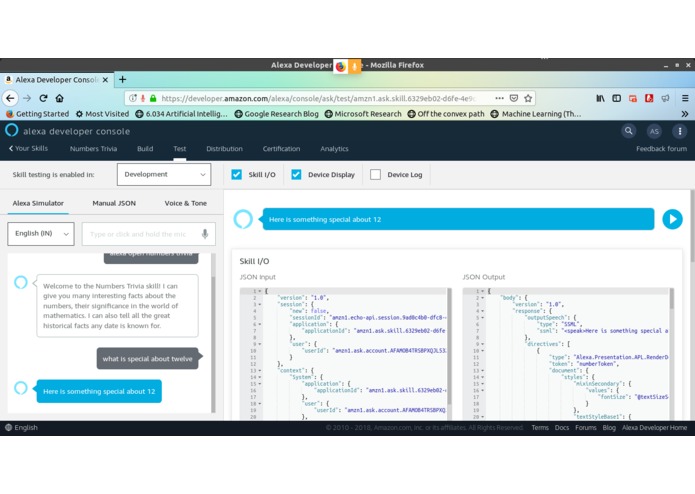
Task: Click the green padlock site security icon
Action: [x=153, y=98]
